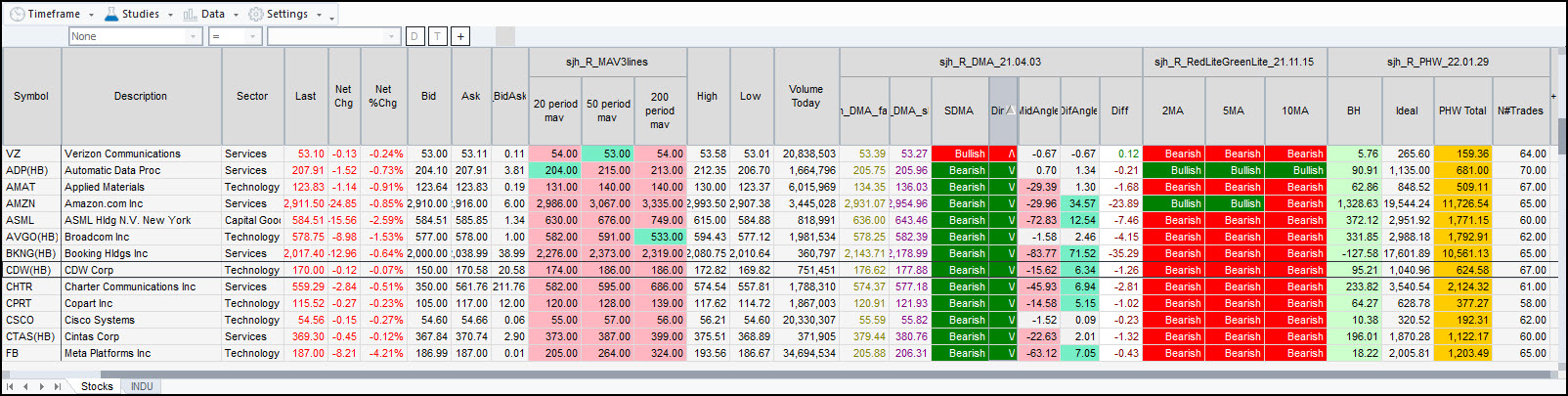This screenshot has width=1568, height=396.
Task: Select the CDW Corp description cell
Action: (x=141, y=270)
